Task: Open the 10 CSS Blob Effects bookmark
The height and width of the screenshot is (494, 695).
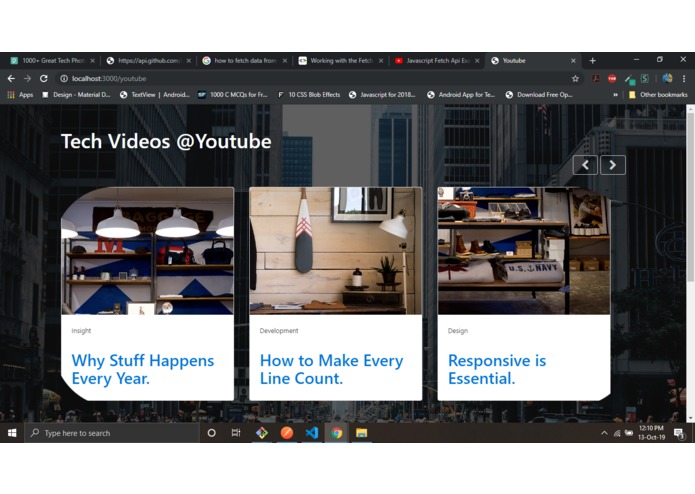Action: pos(309,95)
